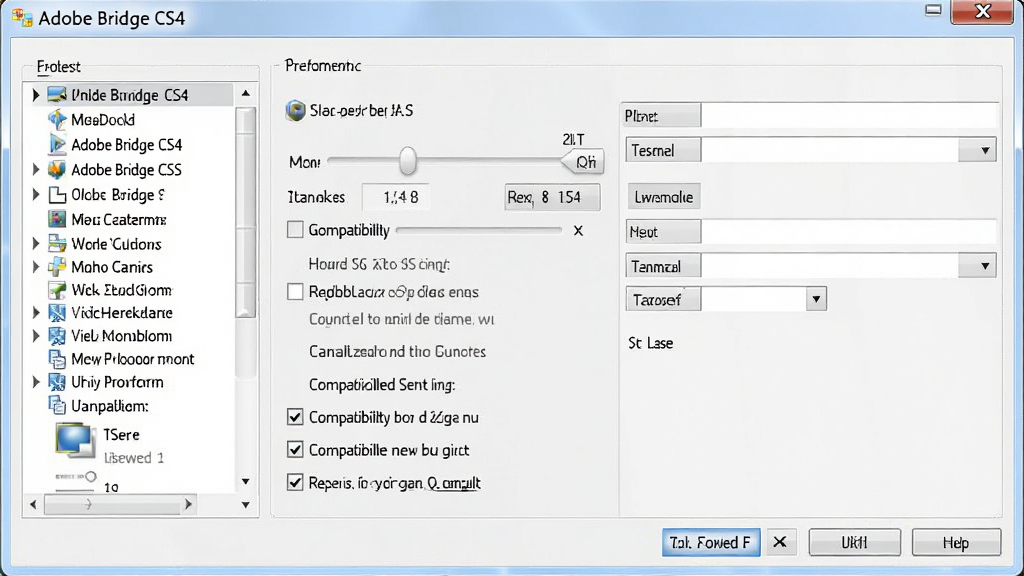Image resolution: width=1024 pixels, height=576 pixels.
Task: Click the horizontal scrollbar right arrow
Action: 188,504
